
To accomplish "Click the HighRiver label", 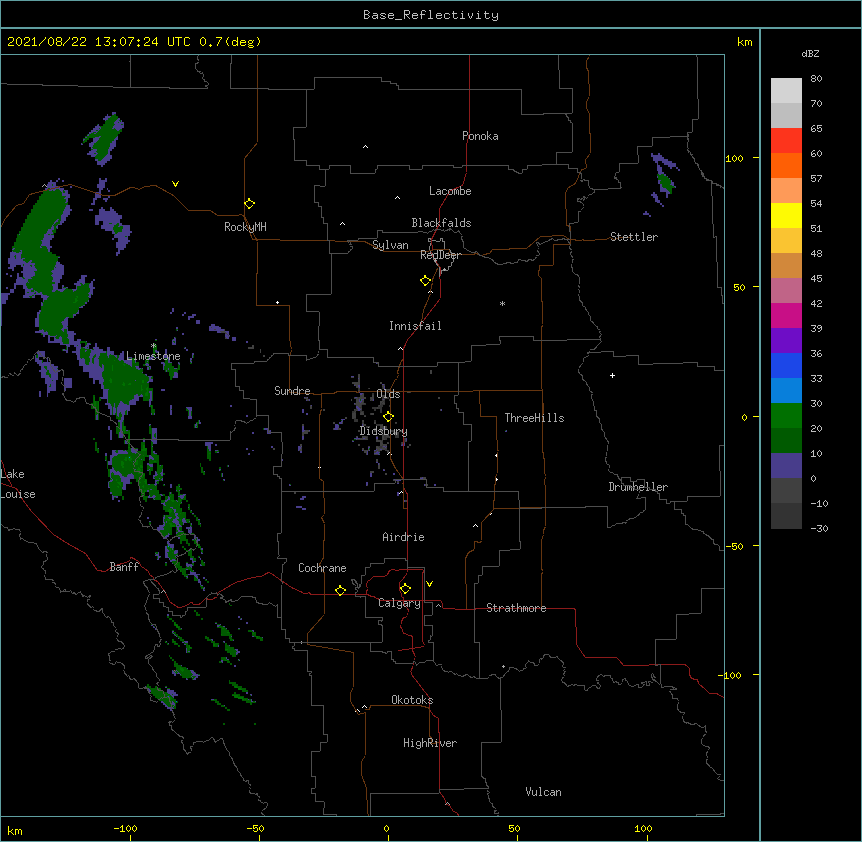I will [430, 743].
